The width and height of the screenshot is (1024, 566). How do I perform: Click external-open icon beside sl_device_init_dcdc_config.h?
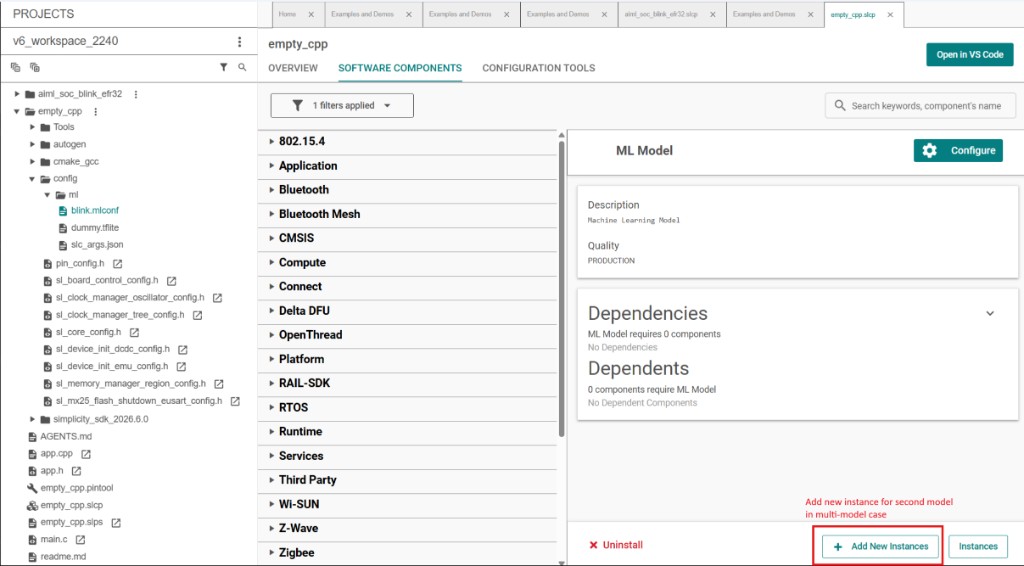(183, 349)
